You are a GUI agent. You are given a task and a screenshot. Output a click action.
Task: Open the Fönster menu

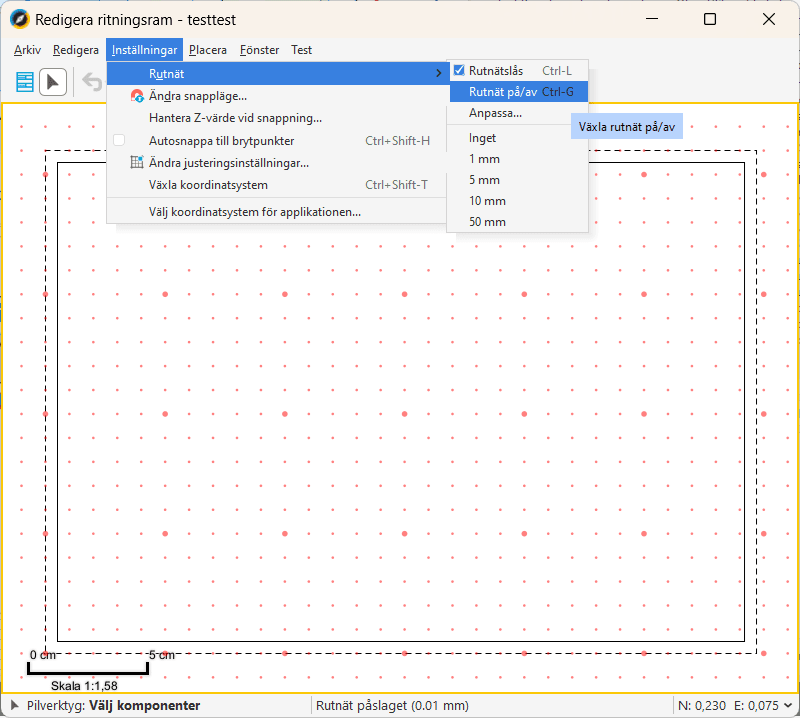click(x=259, y=50)
